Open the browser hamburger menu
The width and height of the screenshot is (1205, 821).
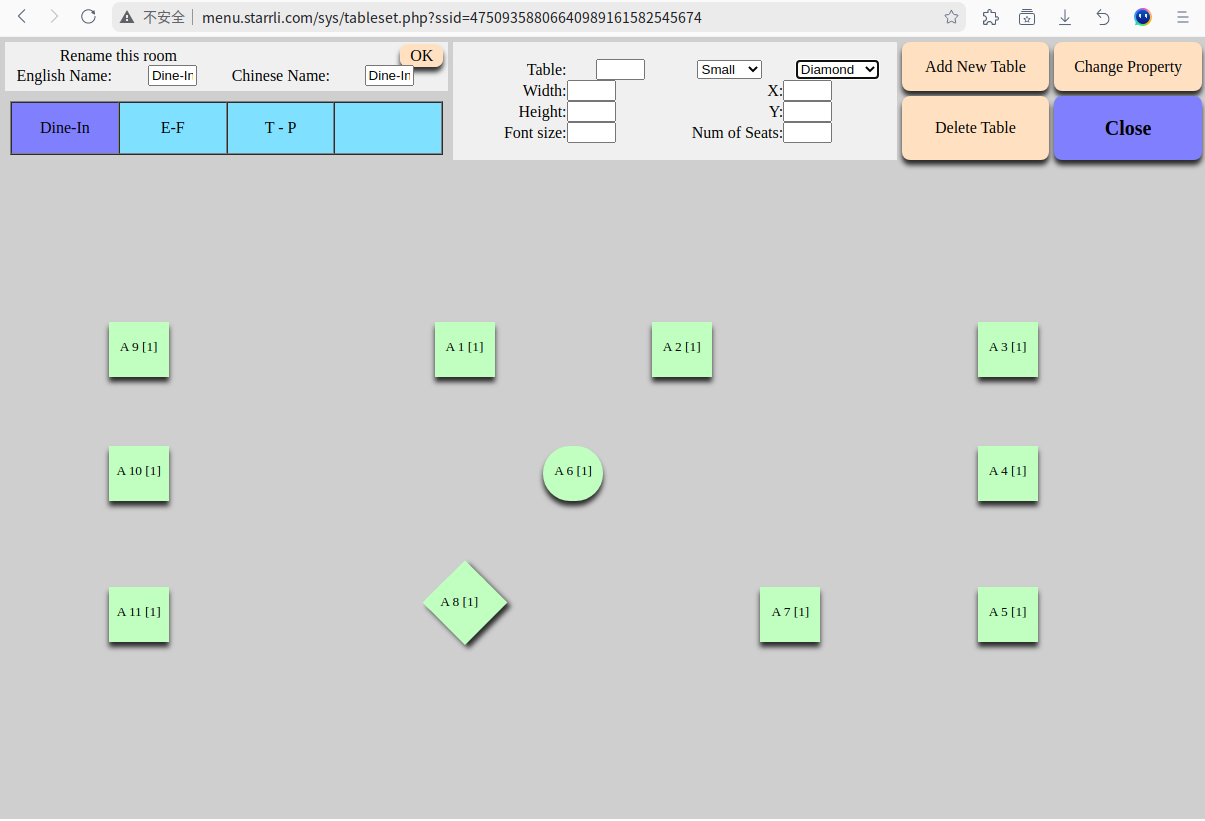(x=1182, y=17)
